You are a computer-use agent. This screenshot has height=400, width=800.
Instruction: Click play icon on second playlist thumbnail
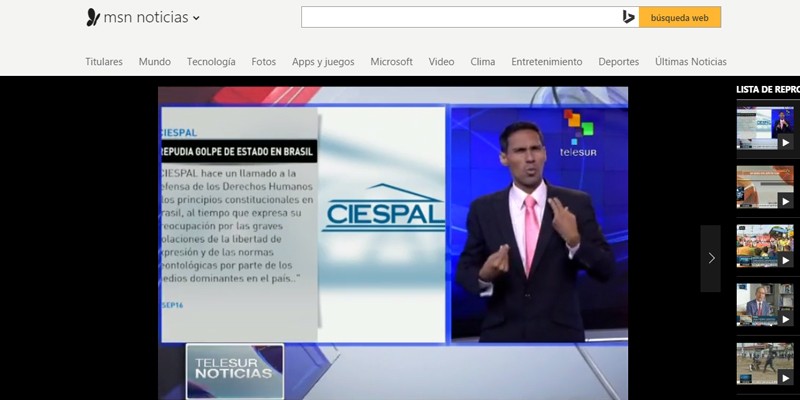786,201
